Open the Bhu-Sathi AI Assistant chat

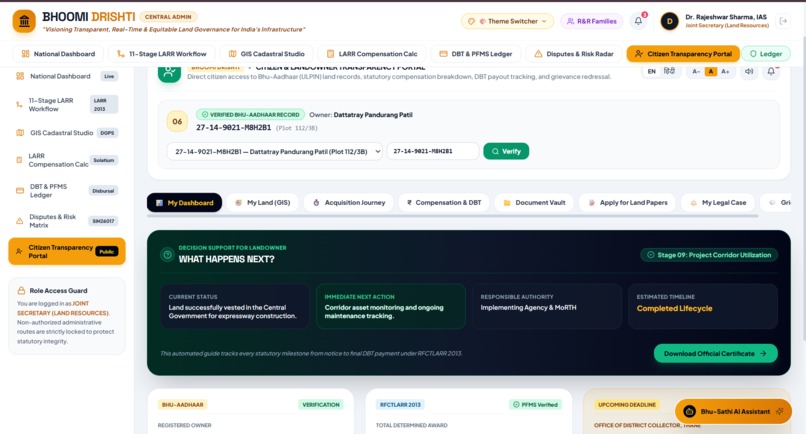[733, 411]
